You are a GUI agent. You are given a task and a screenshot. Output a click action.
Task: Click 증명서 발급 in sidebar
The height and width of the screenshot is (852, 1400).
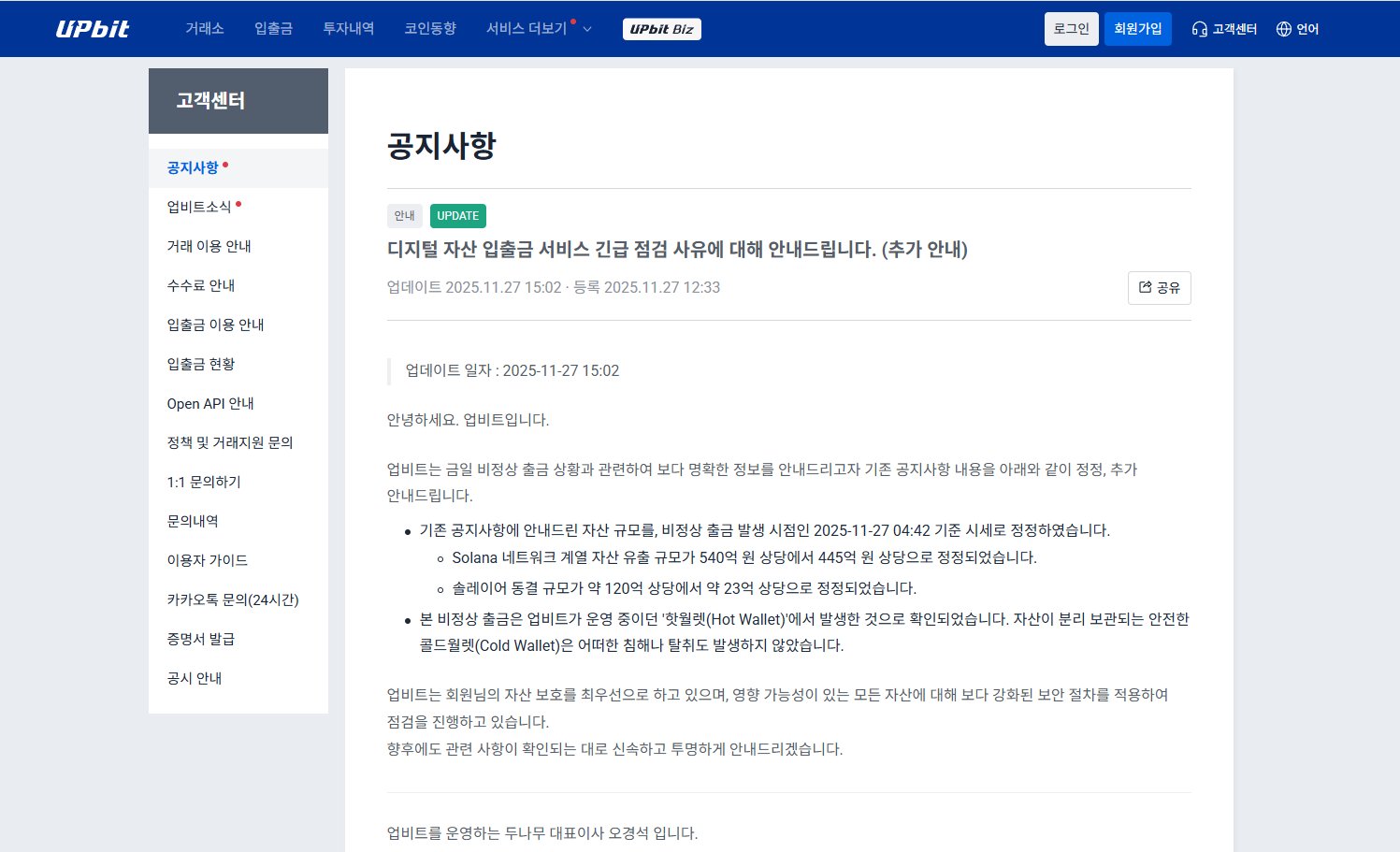201,639
